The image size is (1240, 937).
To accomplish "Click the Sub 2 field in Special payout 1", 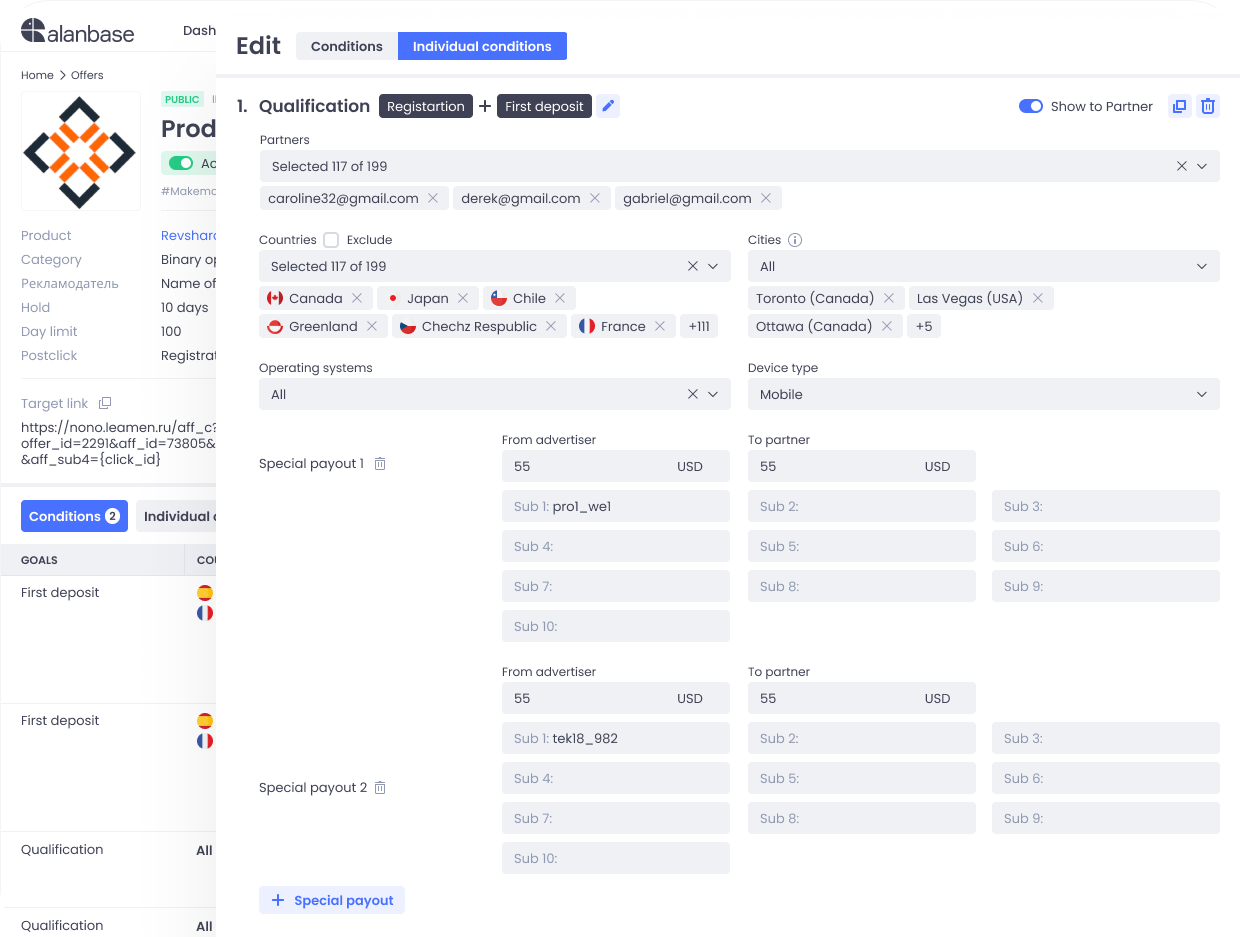I will pos(861,506).
